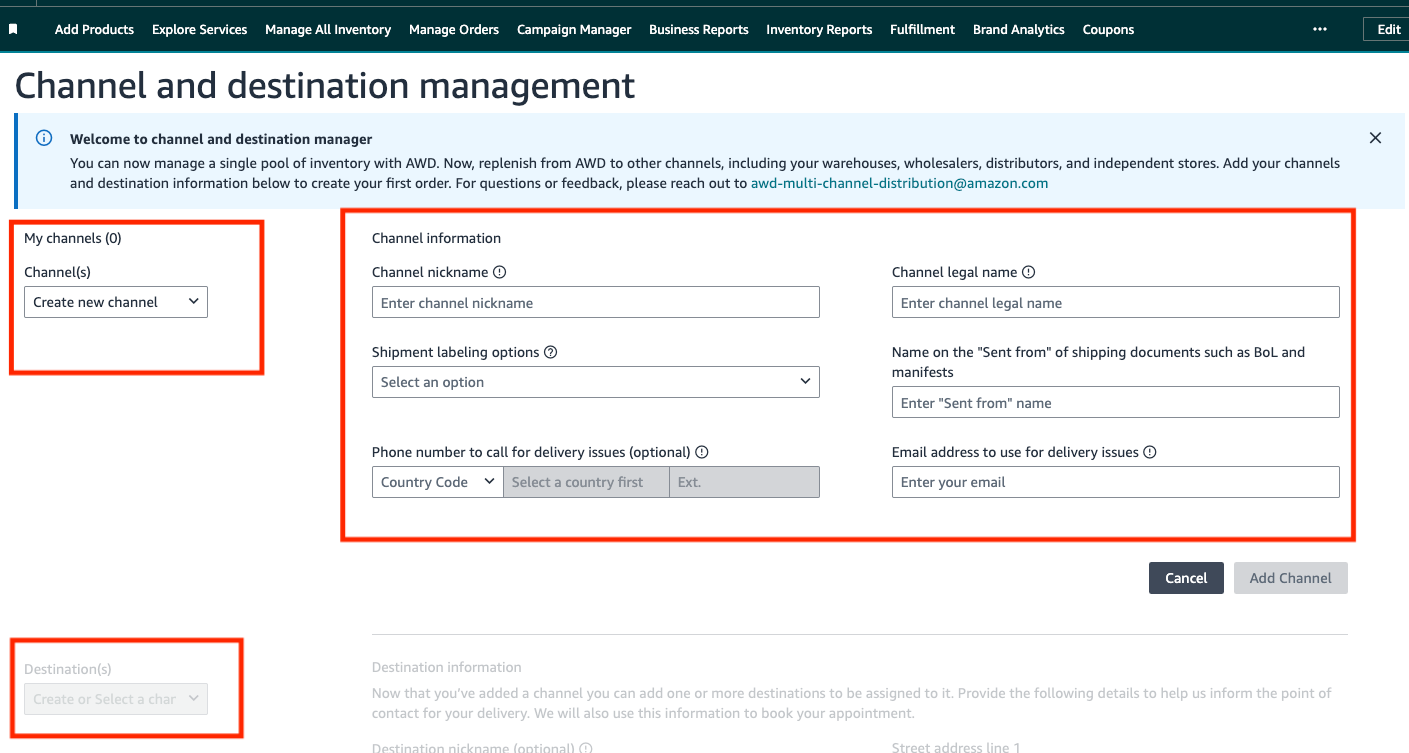Go to Manage All Inventory
This screenshot has height=753, width=1409.
[328, 30]
